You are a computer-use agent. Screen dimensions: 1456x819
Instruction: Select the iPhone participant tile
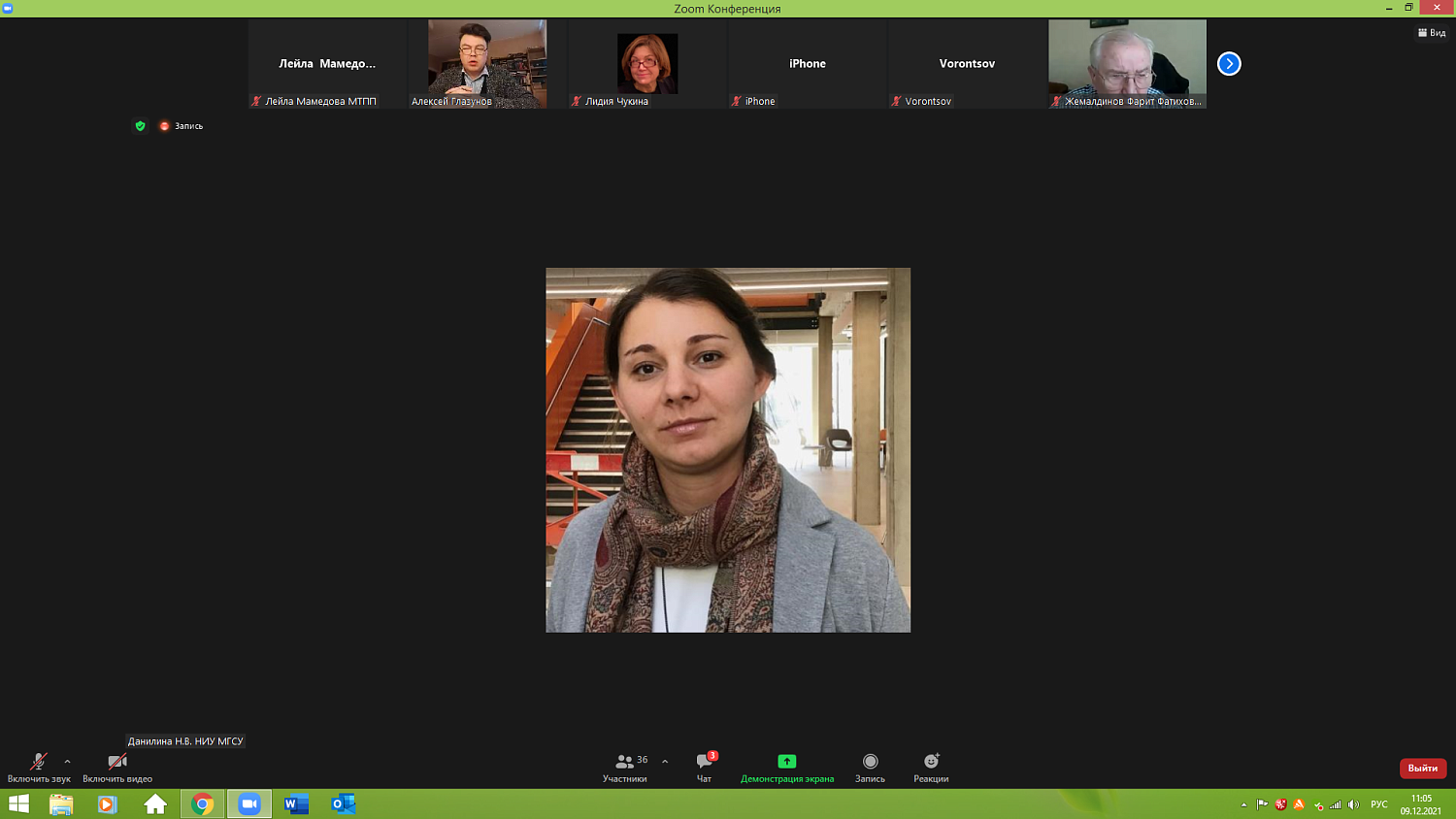(x=808, y=64)
